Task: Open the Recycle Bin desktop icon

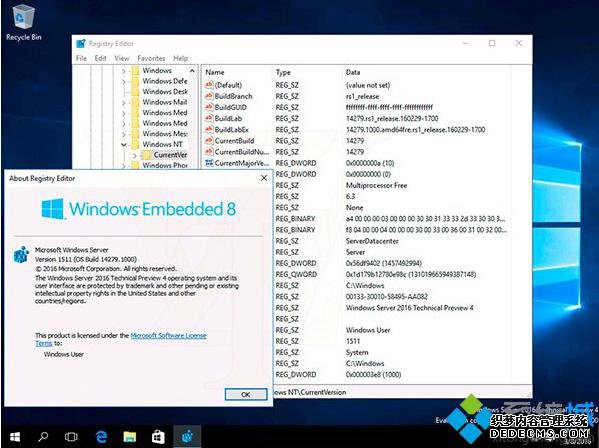Action: (24, 23)
